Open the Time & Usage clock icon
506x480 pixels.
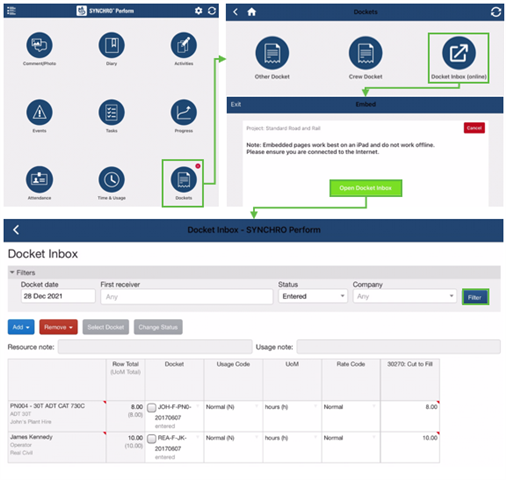click(x=112, y=179)
